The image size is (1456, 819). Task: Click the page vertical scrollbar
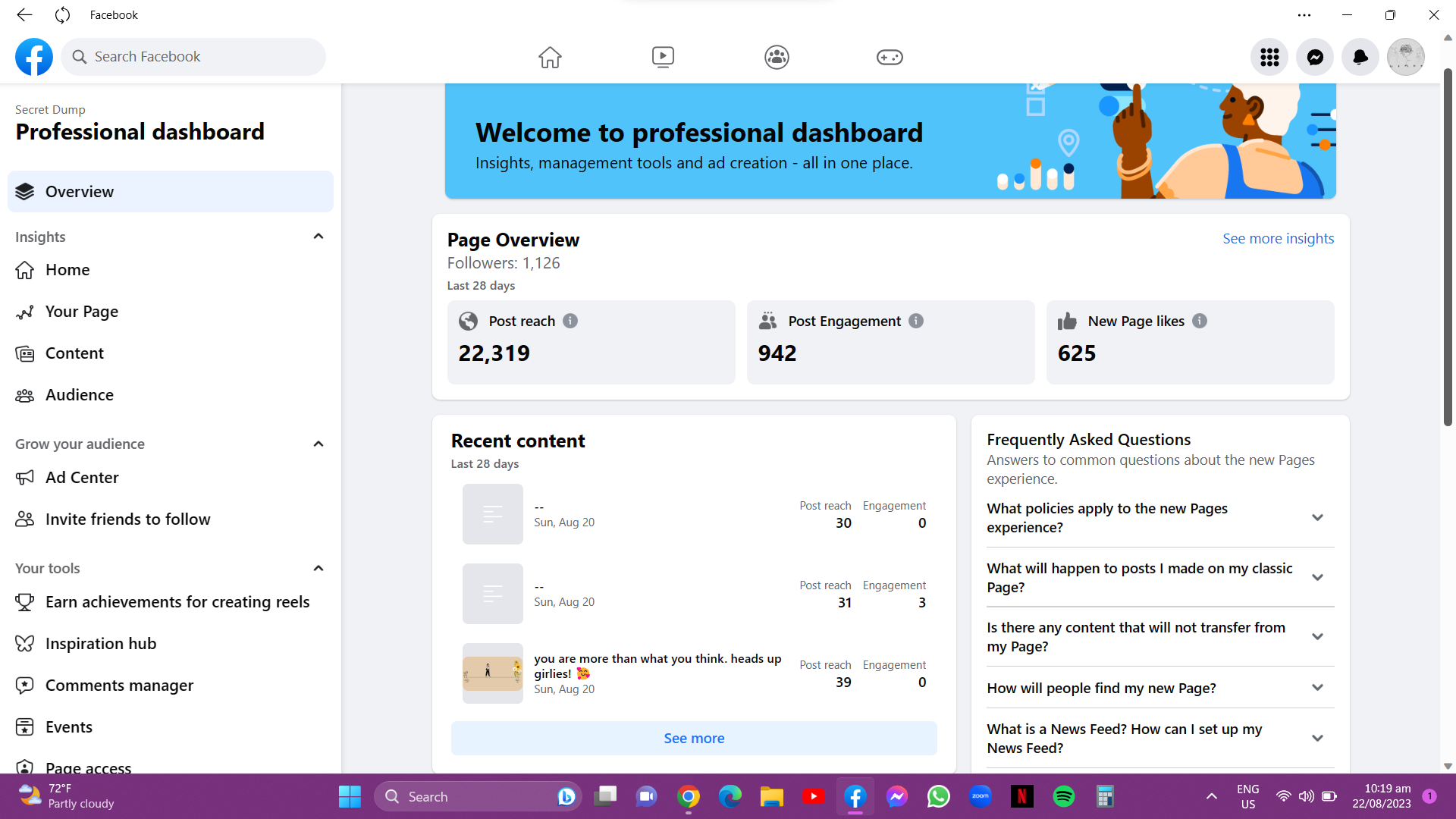1448,246
